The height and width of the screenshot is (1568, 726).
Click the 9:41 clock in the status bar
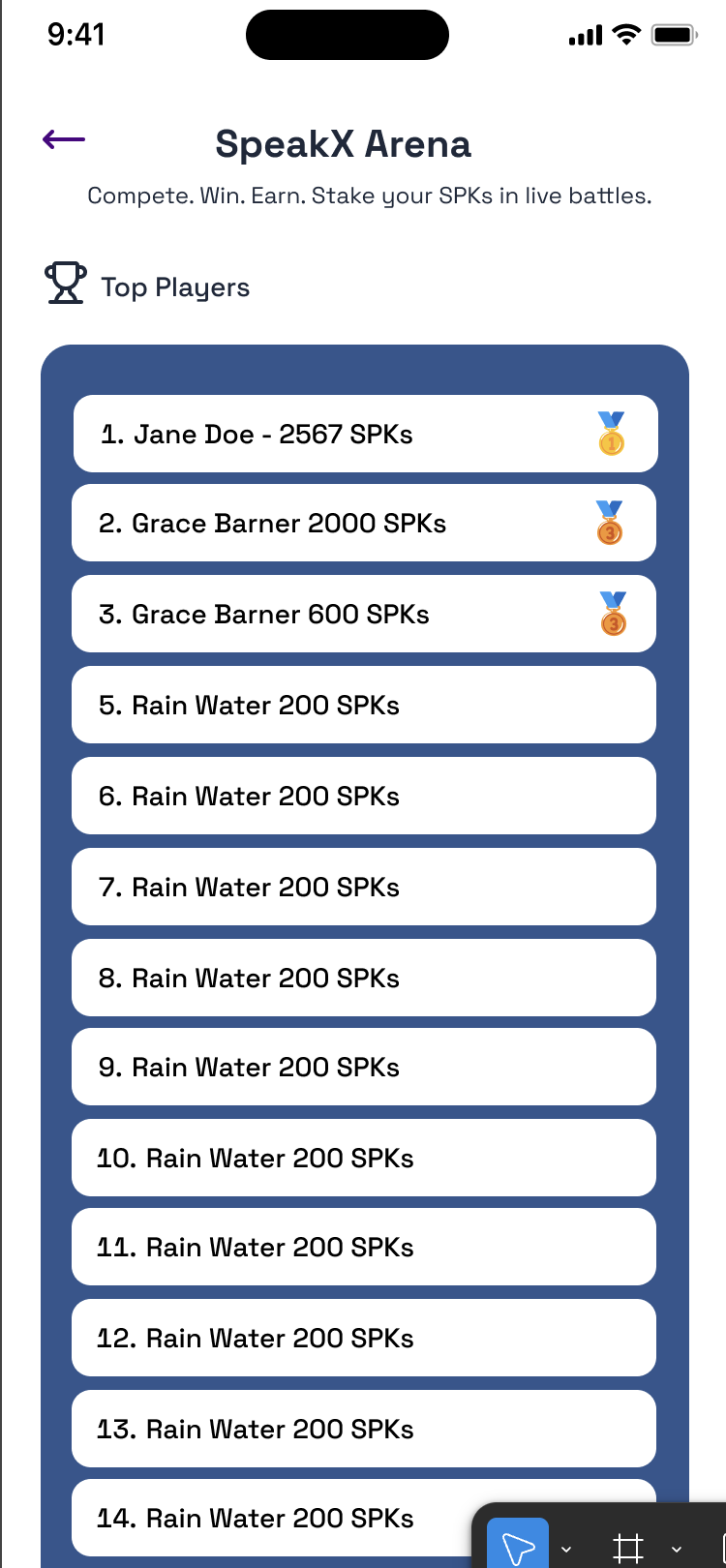coord(76,35)
